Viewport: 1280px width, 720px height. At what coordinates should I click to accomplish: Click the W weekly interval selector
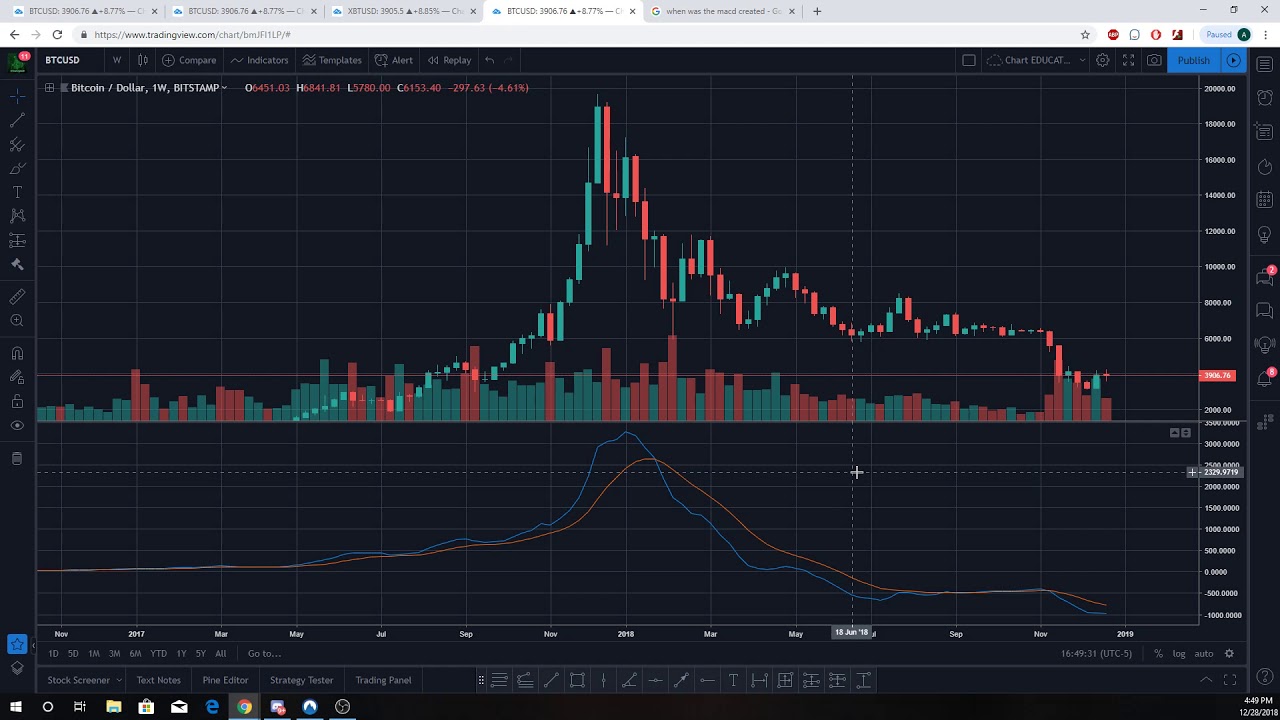tap(117, 60)
